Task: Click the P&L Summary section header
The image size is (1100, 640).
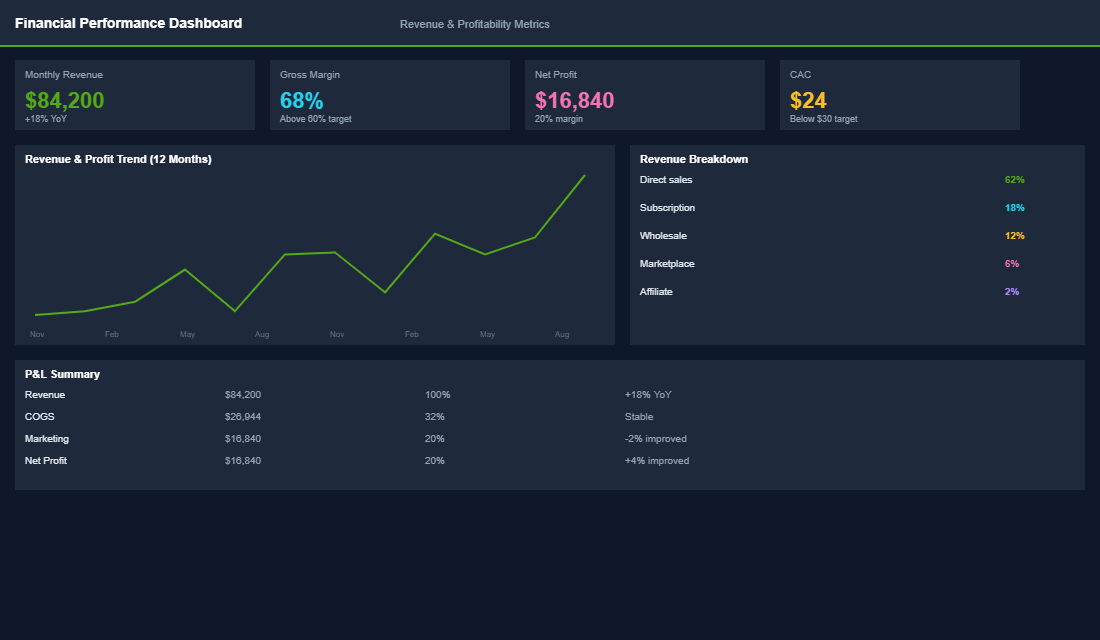Action: 61,373
